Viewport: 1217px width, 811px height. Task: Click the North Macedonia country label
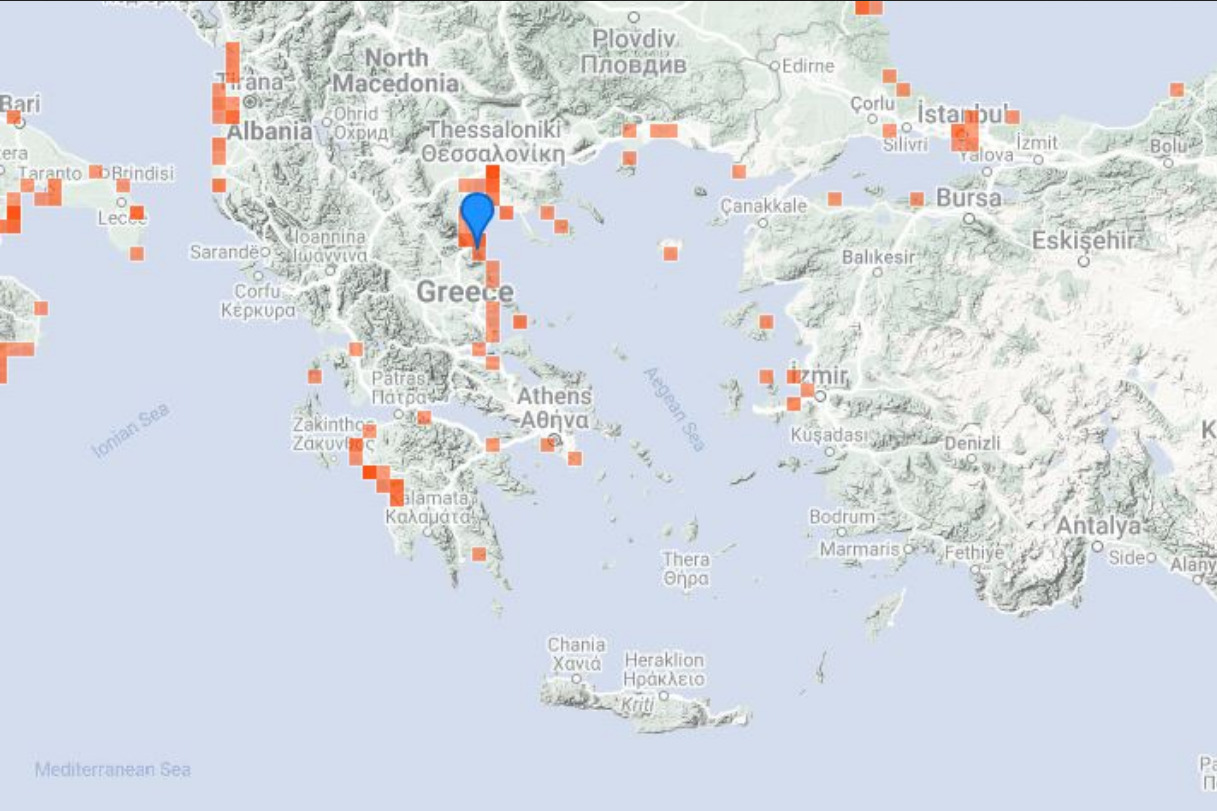point(396,71)
